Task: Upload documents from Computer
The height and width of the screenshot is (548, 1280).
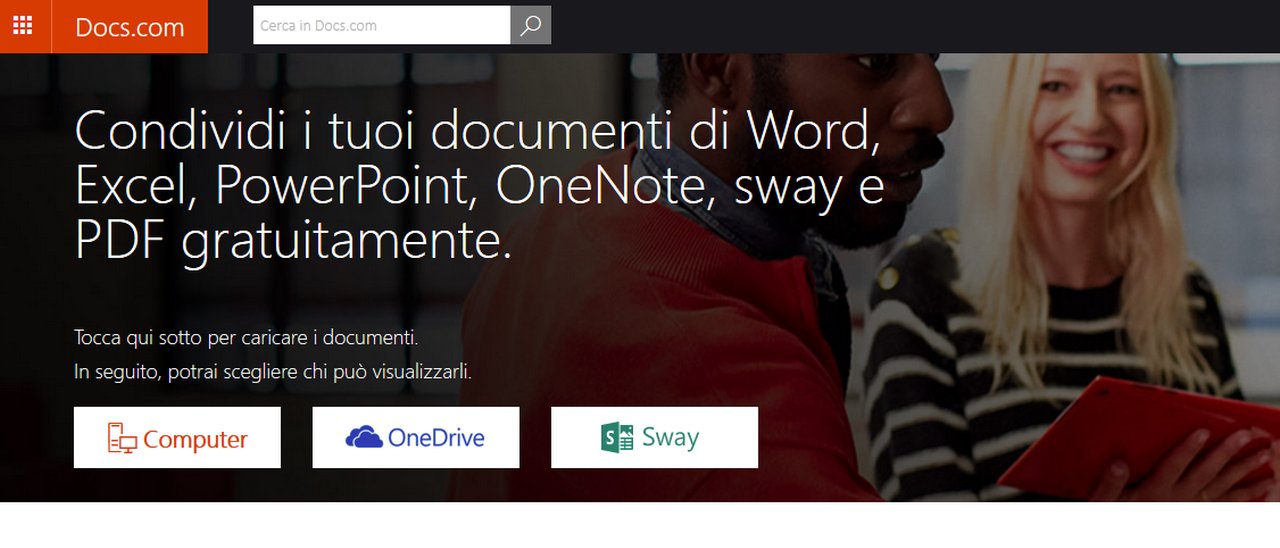Action: tap(177, 438)
